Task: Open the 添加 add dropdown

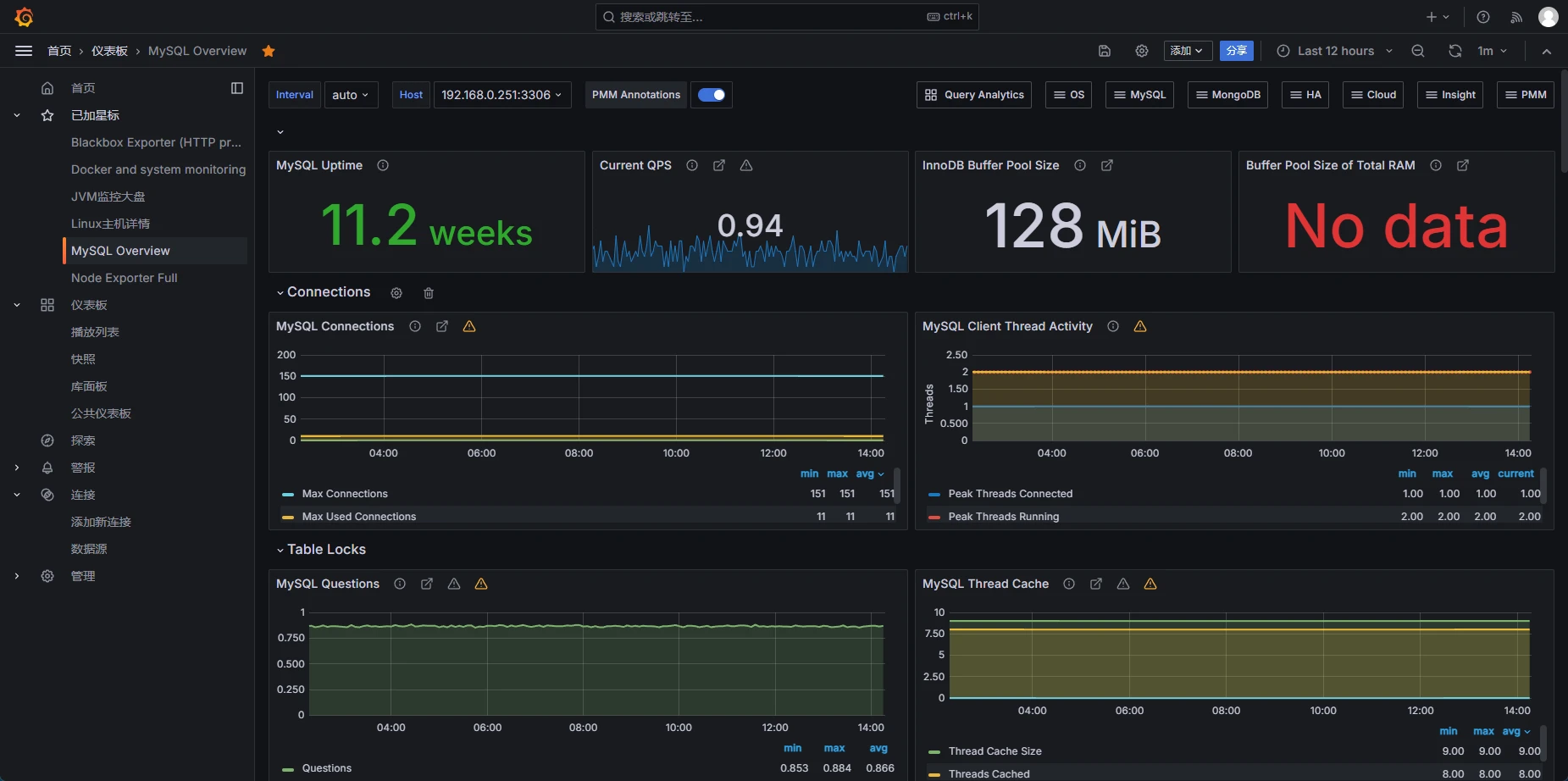Action: [x=1188, y=51]
